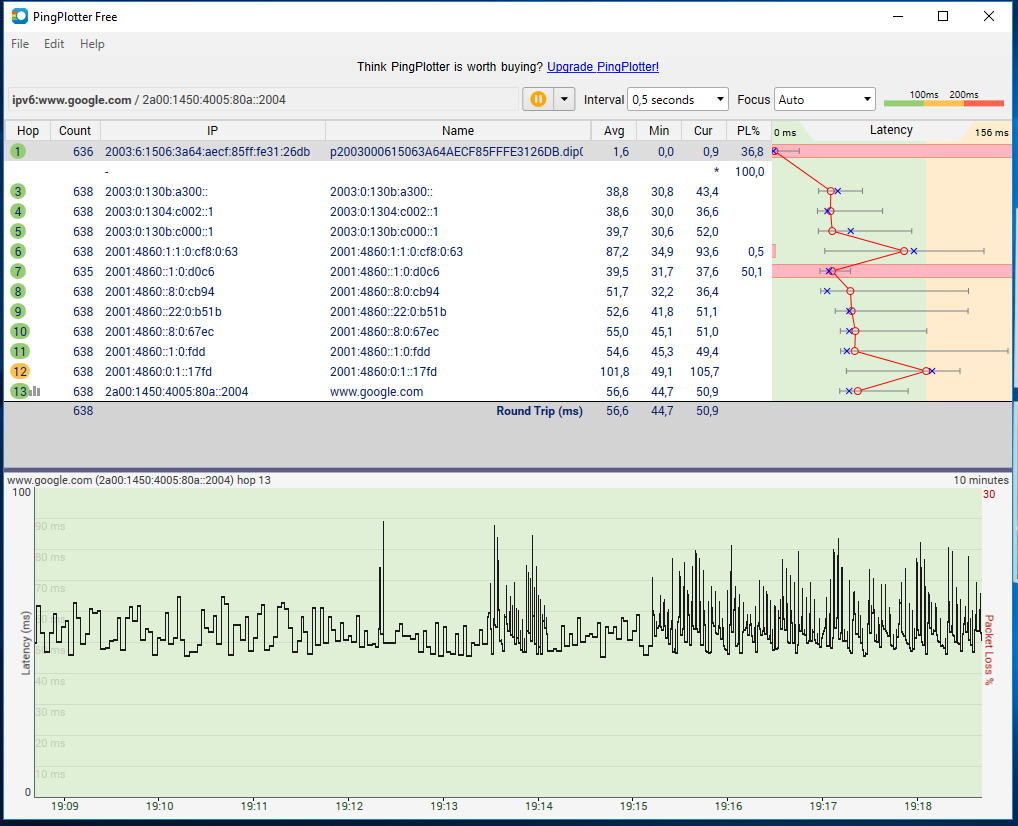Select hop 4 green circle icon
The height and width of the screenshot is (826, 1018).
18,211
